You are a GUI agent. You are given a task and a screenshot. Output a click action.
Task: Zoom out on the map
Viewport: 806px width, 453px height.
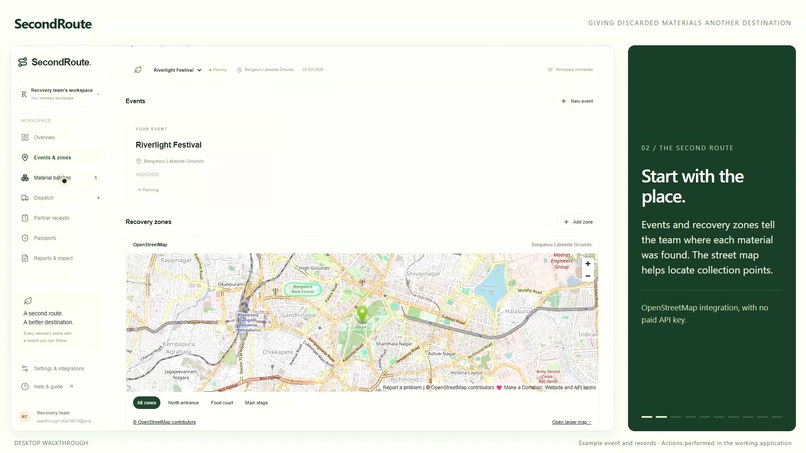pos(588,276)
